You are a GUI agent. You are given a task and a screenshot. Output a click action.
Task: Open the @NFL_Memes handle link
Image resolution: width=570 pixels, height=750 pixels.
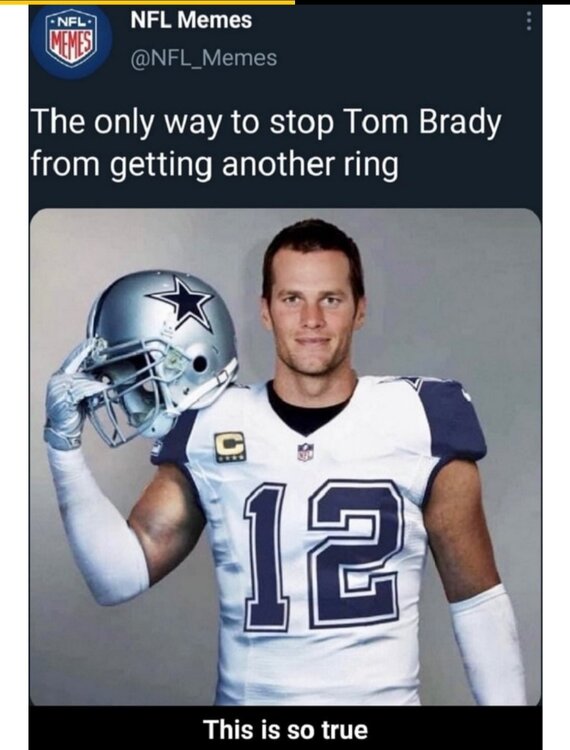[204, 58]
